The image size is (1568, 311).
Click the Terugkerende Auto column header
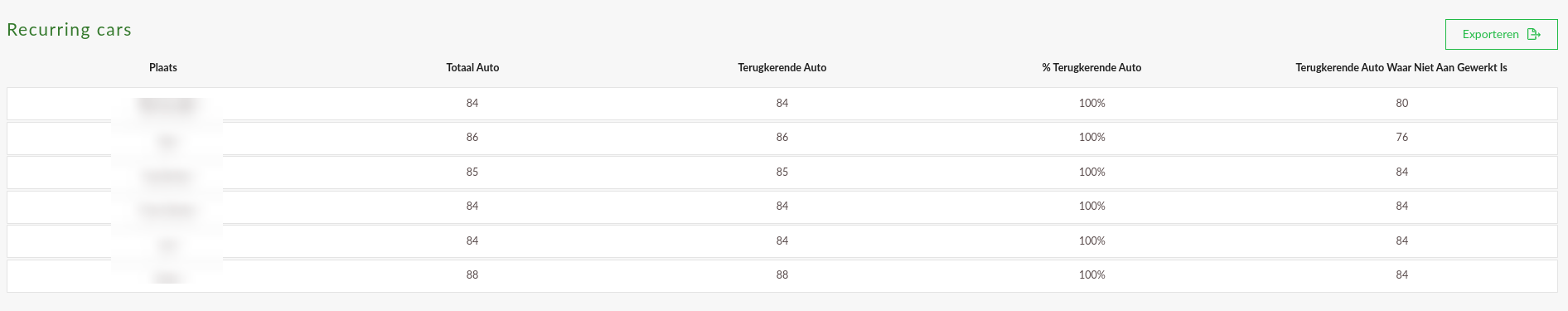(782, 68)
